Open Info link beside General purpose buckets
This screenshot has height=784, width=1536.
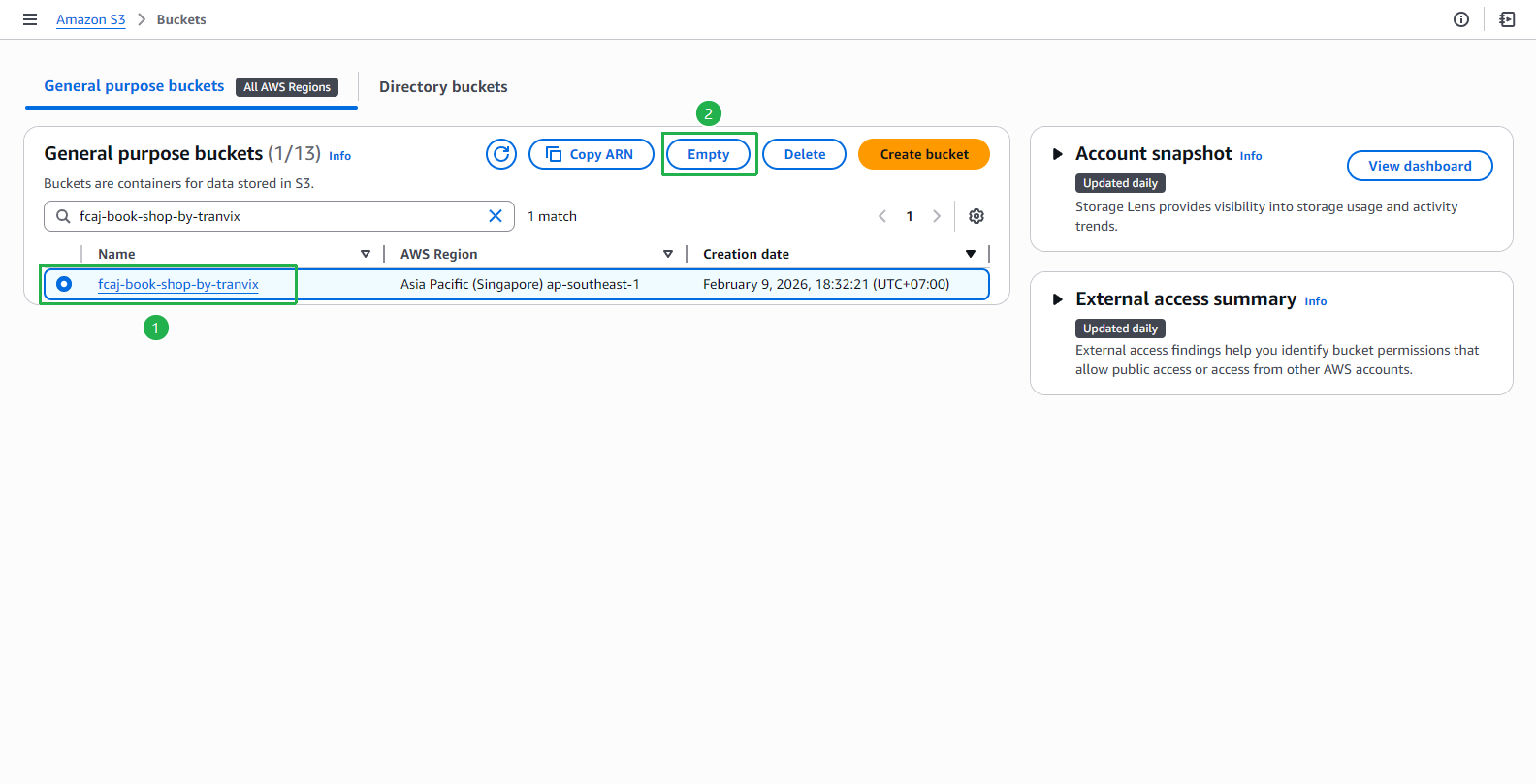point(339,156)
